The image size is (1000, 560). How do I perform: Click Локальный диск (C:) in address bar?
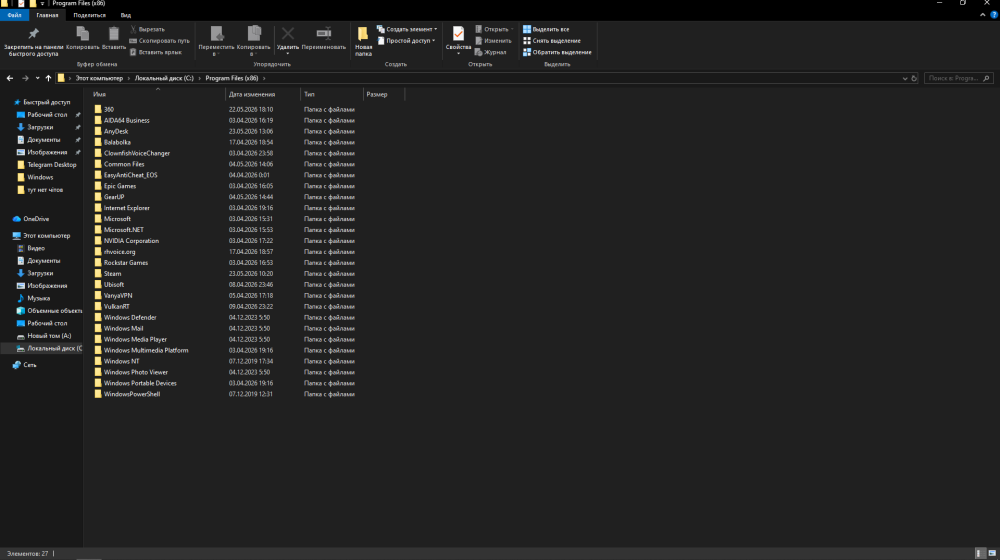point(164,78)
